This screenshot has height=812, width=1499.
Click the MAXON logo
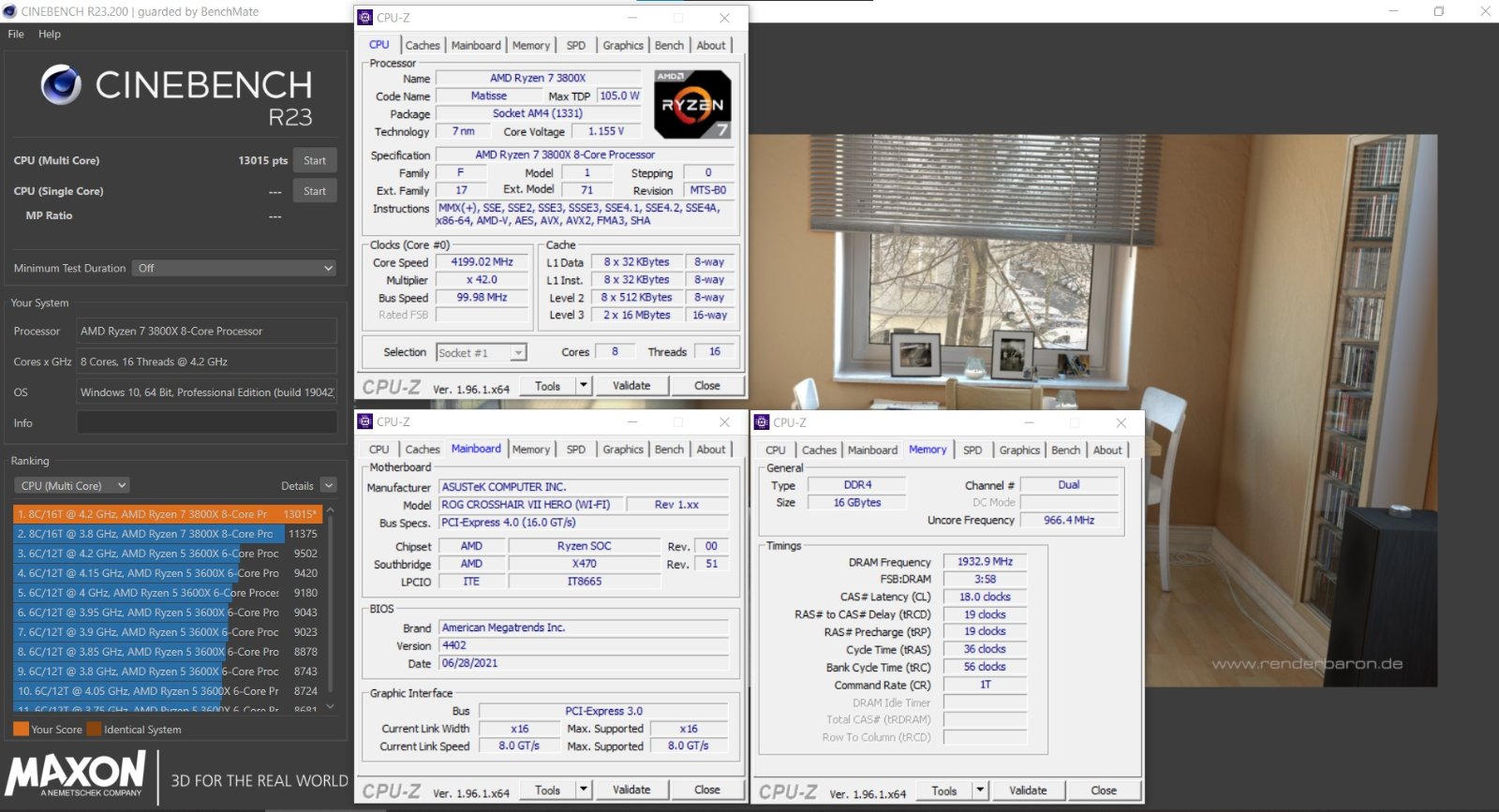(x=76, y=775)
